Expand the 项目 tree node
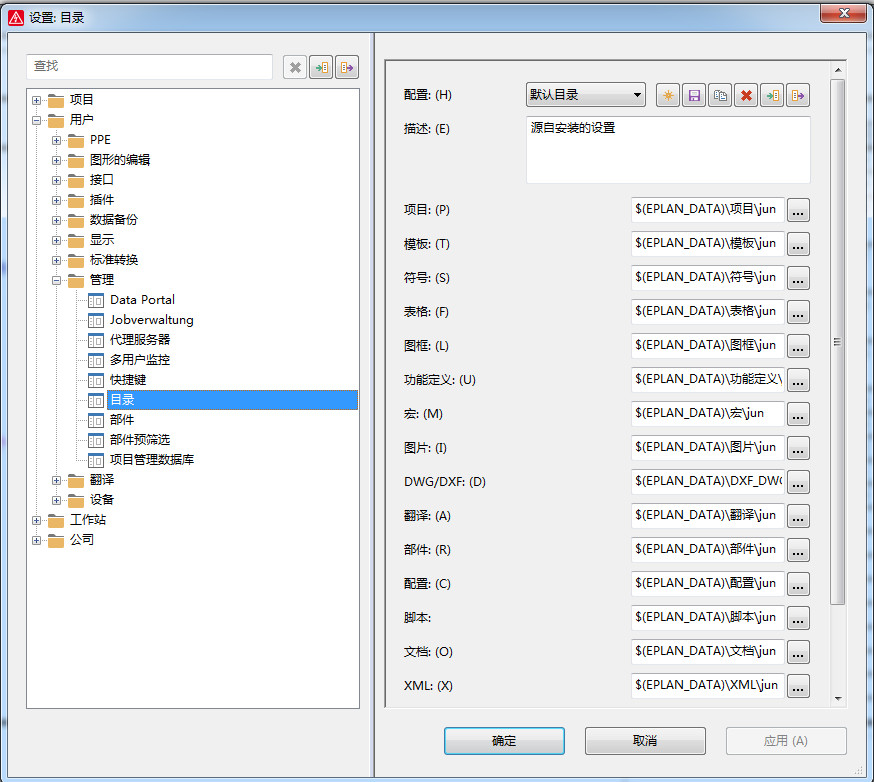 point(37,100)
